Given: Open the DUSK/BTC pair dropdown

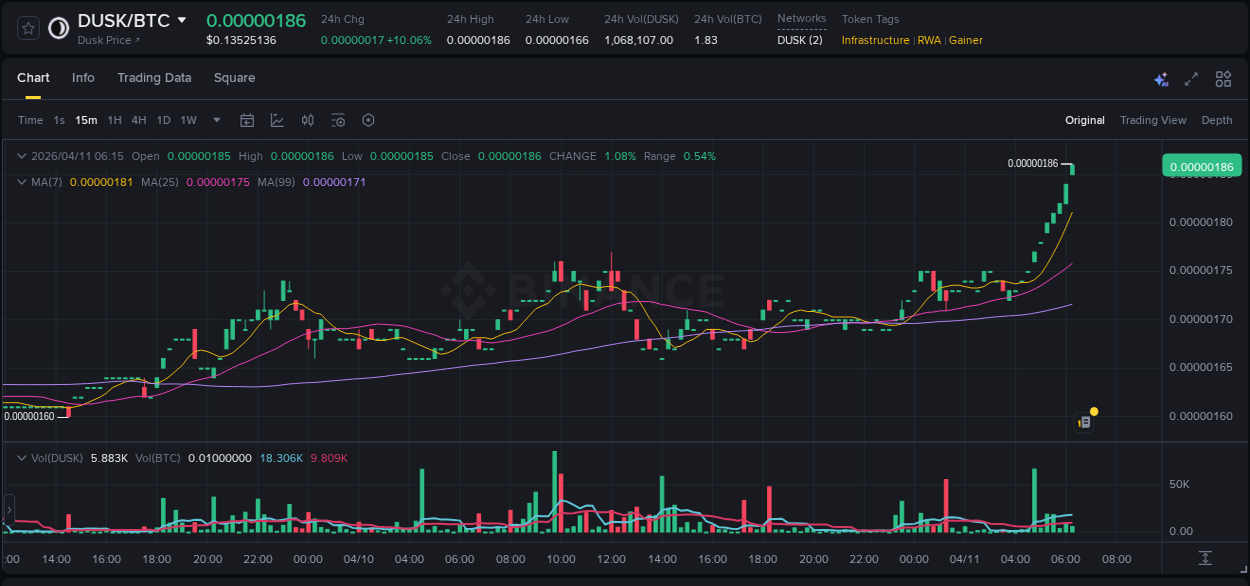Looking at the screenshot, I should (180, 19).
